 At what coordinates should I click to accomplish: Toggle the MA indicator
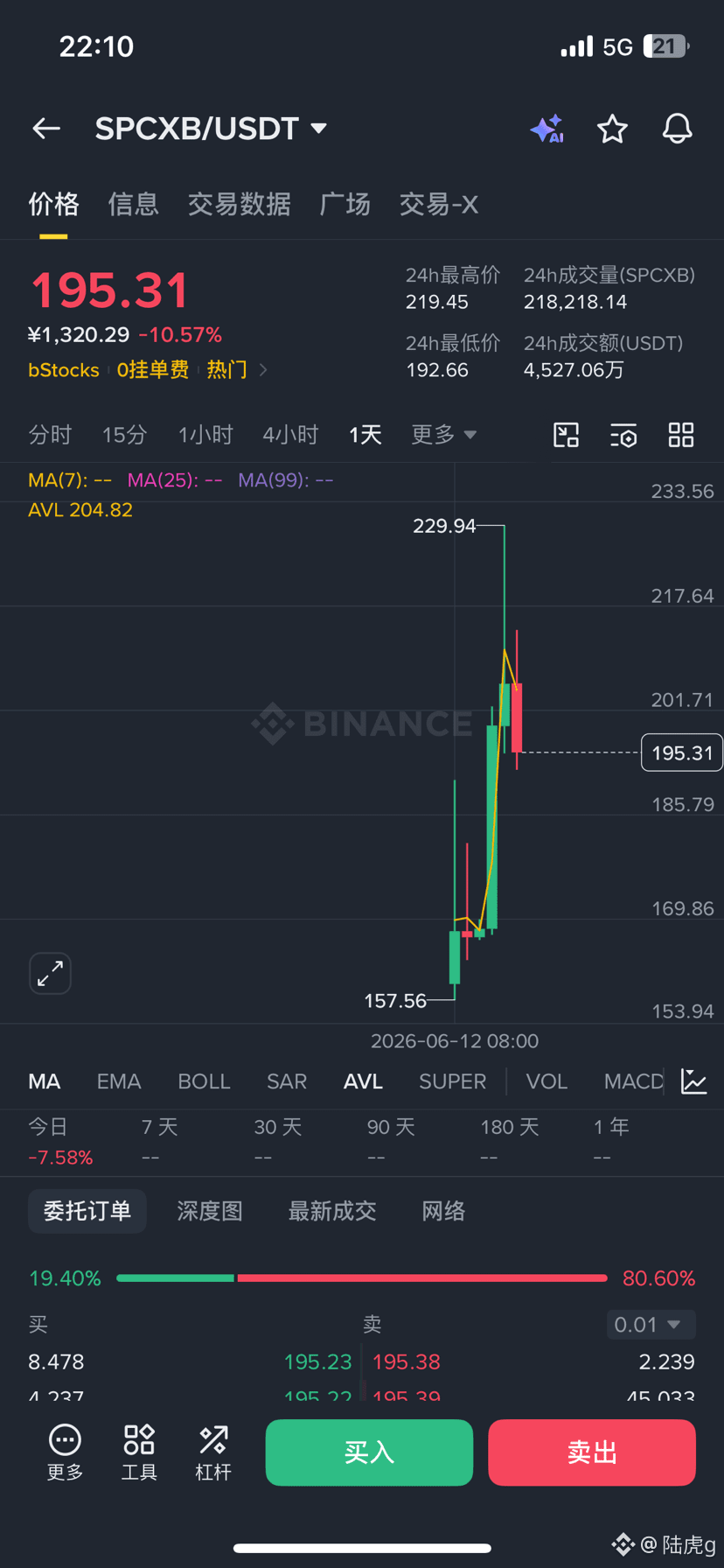click(x=45, y=1081)
